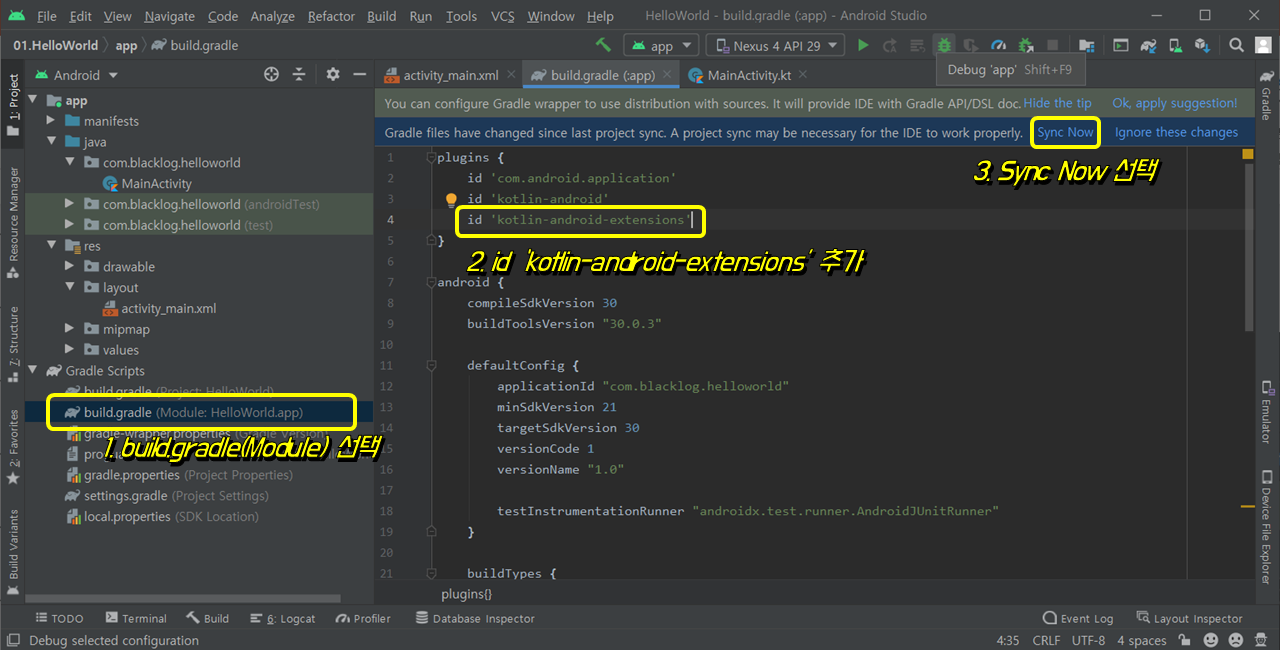Screen dimensions: 1280x650
Task: Toggle the 1: Project tool window
Action: [x=13, y=104]
